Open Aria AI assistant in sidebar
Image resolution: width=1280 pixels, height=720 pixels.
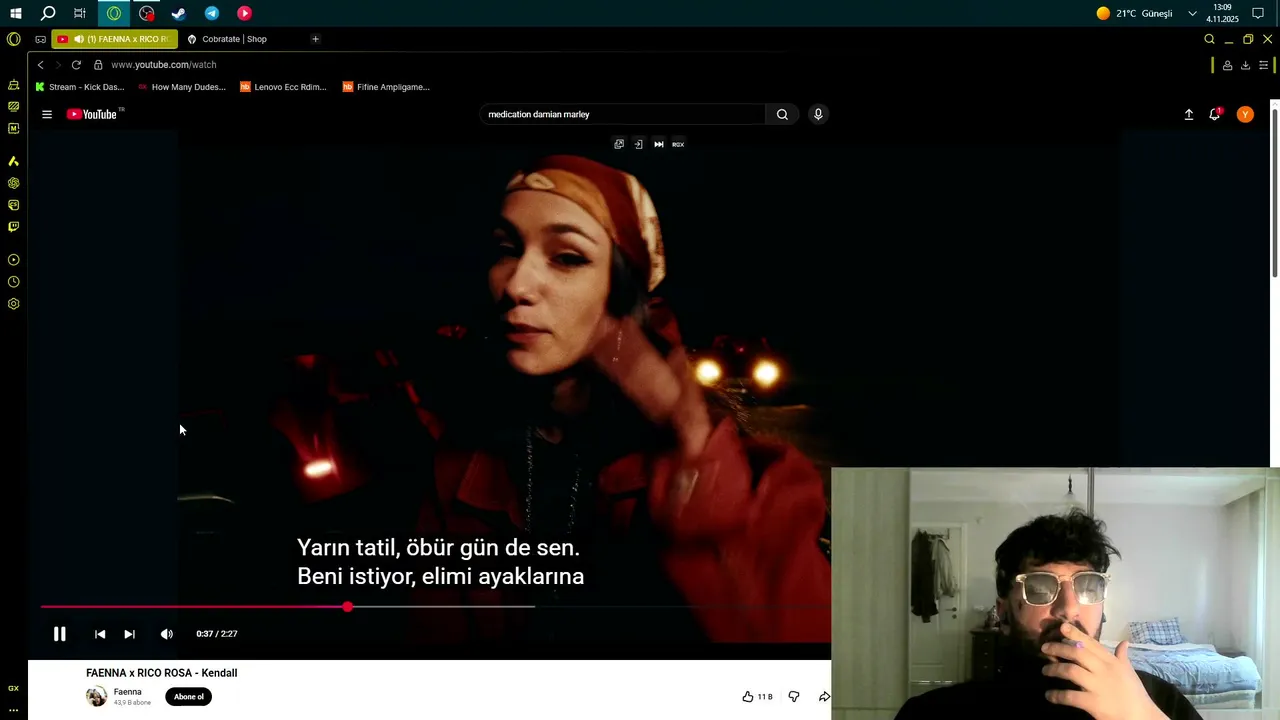(x=13, y=161)
